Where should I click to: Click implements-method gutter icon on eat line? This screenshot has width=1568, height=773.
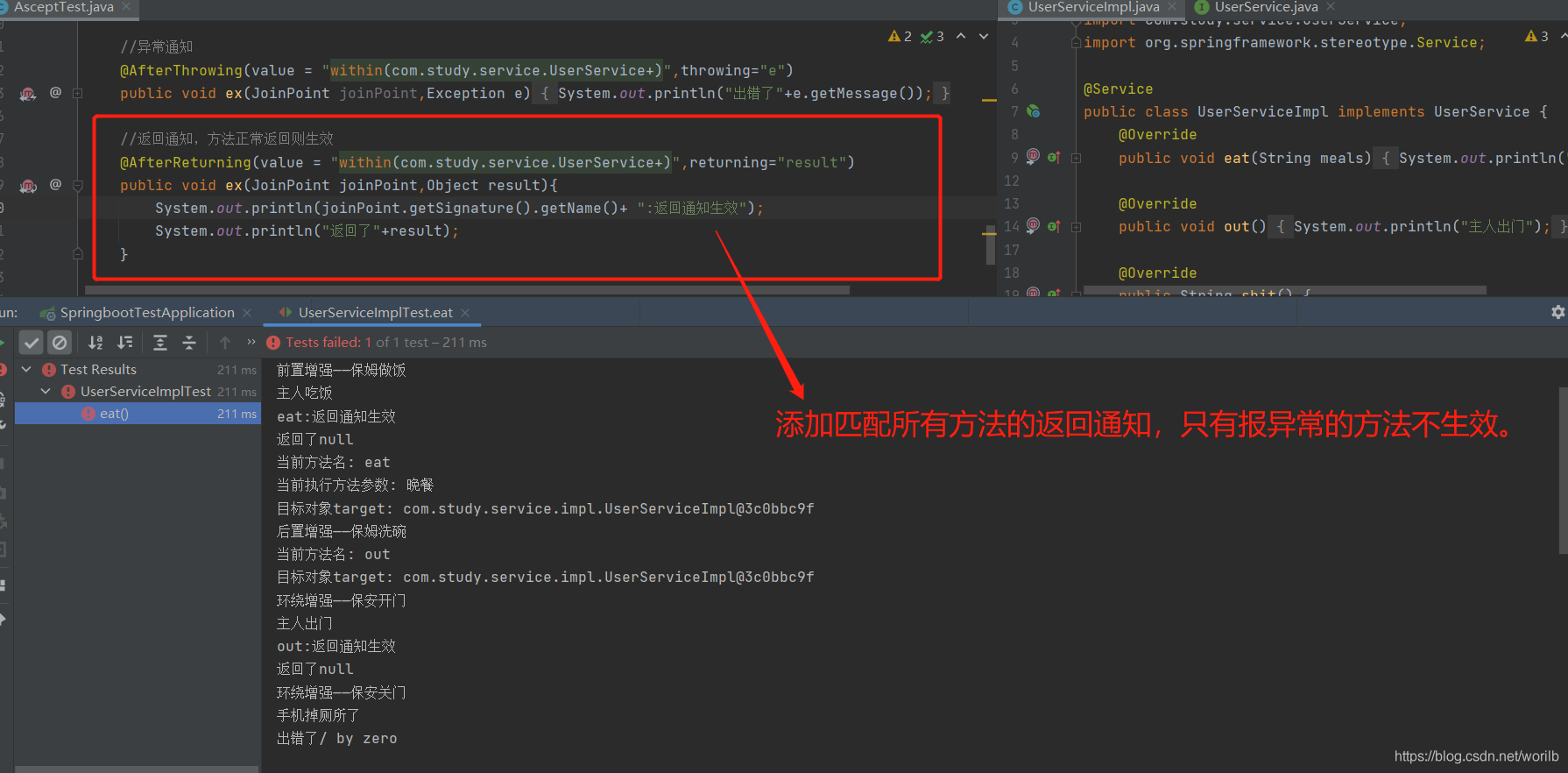(1054, 158)
